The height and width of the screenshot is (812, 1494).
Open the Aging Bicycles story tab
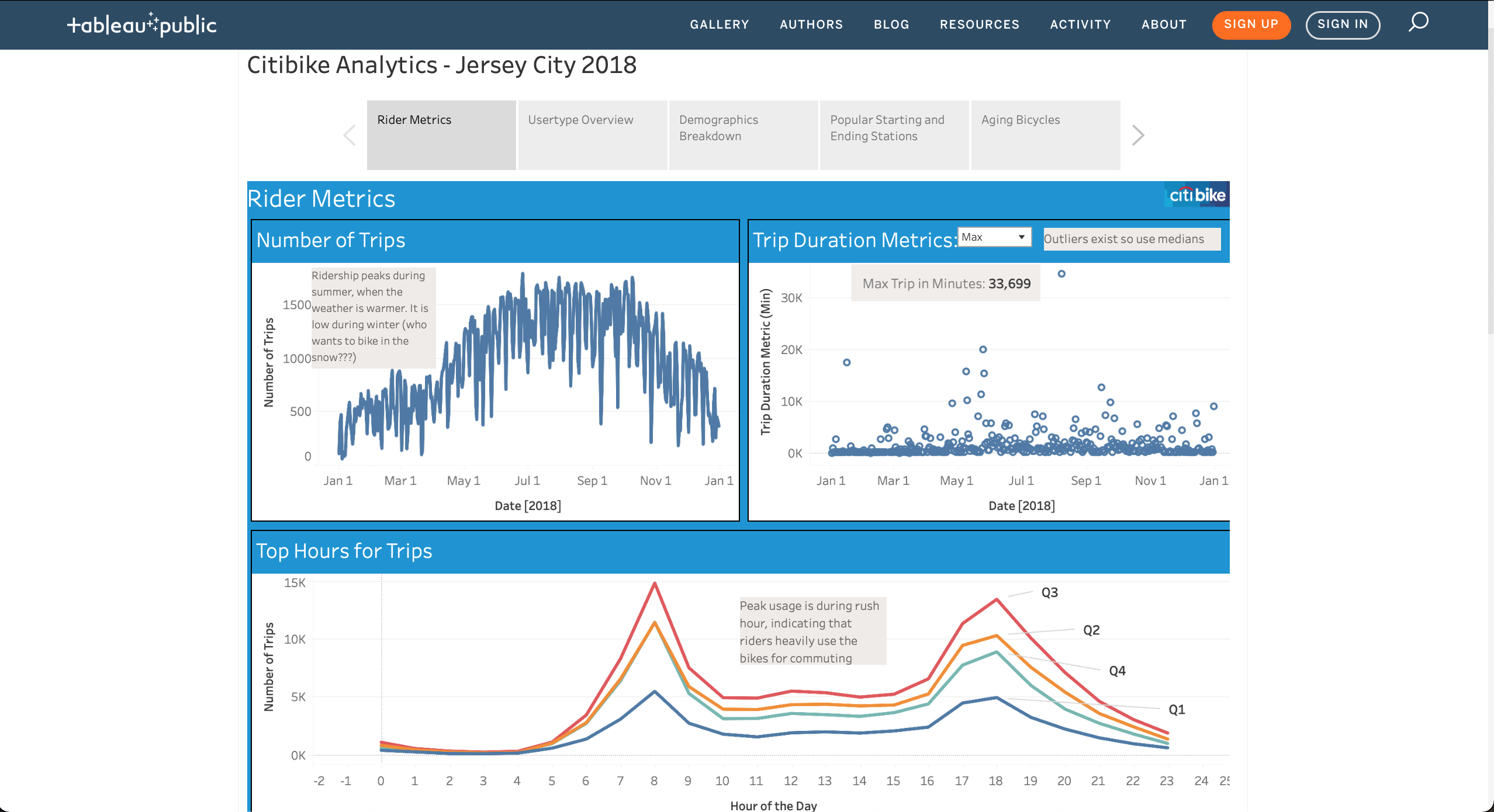click(x=1045, y=135)
